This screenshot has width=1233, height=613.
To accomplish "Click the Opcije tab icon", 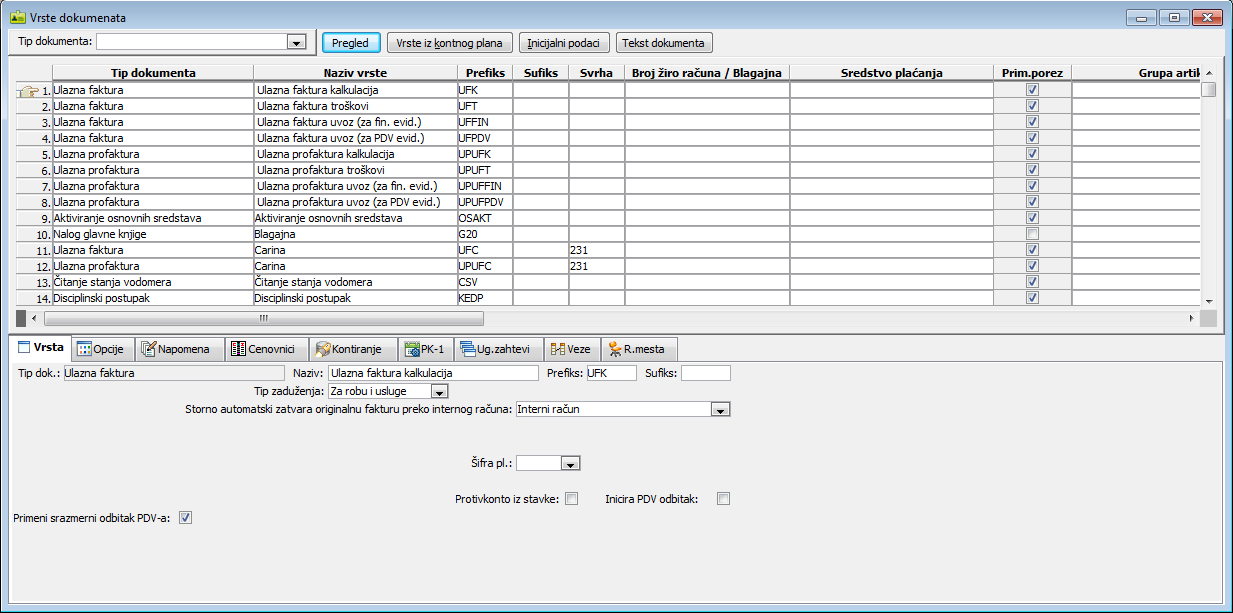I will (84, 349).
